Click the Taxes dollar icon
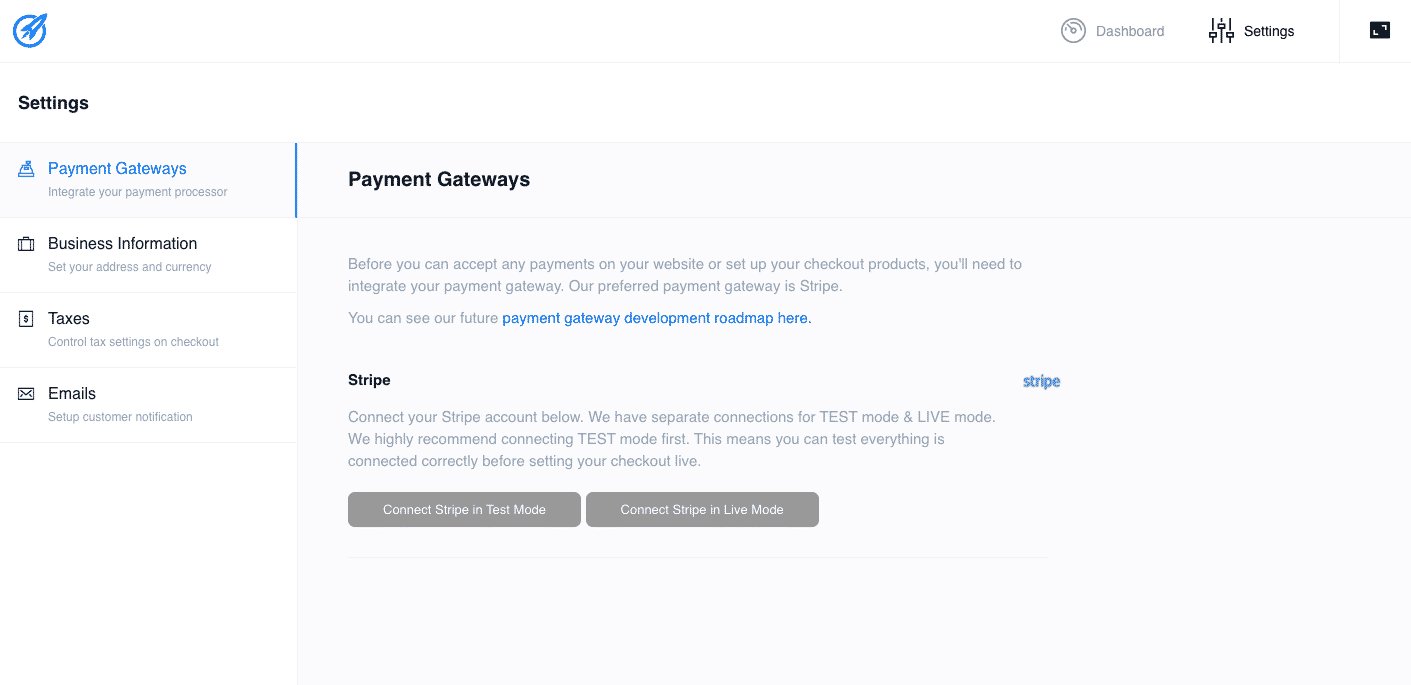1411x685 pixels. [x=26, y=319]
